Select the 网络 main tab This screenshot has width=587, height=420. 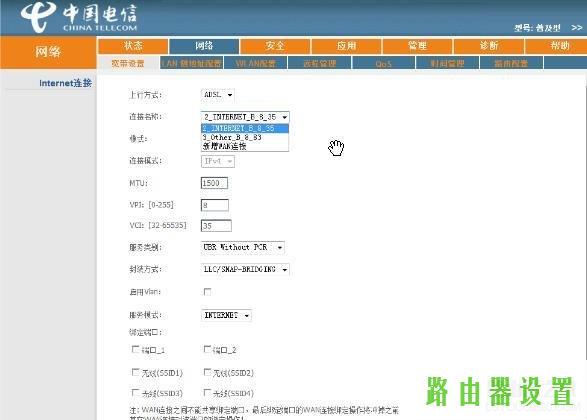click(x=204, y=46)
